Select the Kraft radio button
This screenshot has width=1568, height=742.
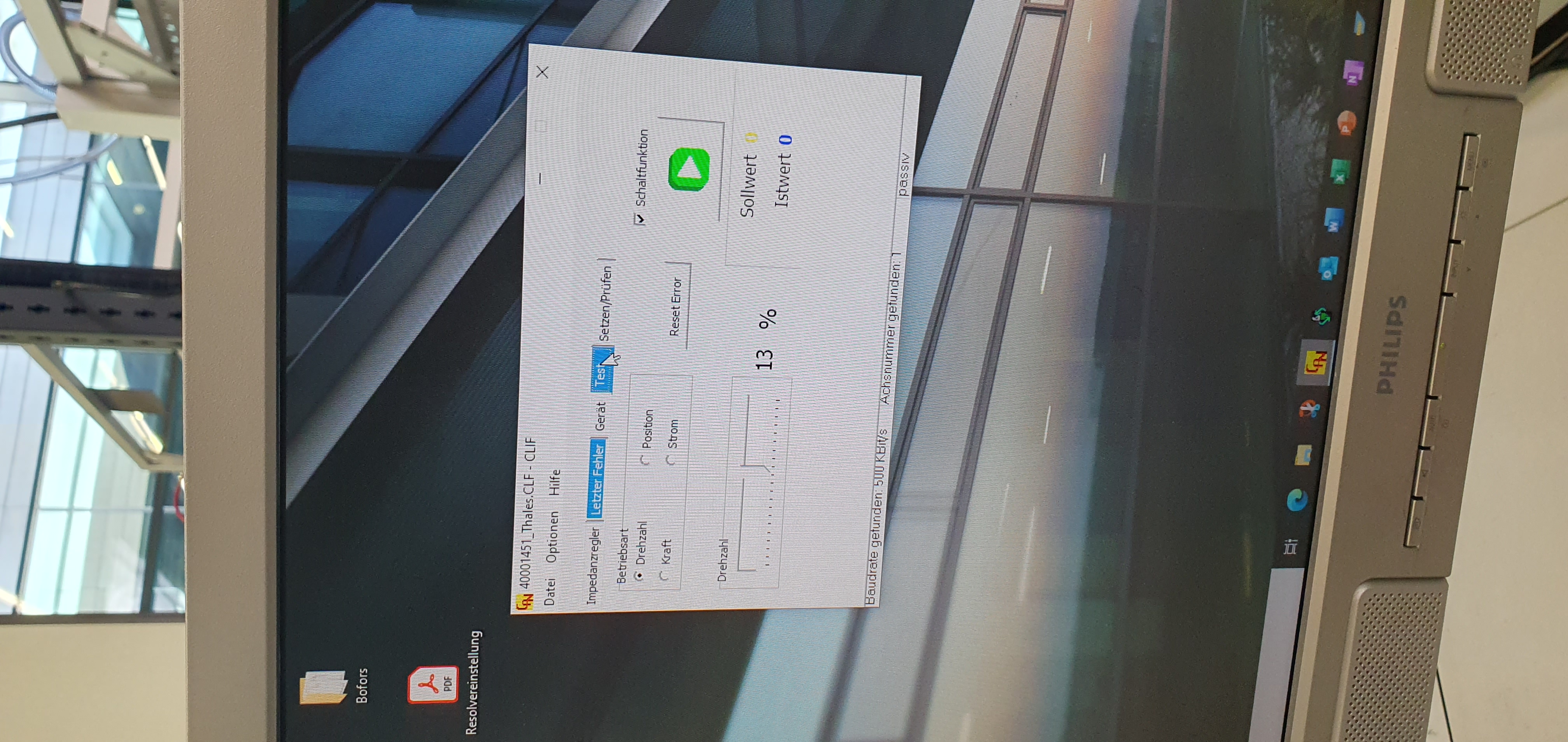[663, 575]
